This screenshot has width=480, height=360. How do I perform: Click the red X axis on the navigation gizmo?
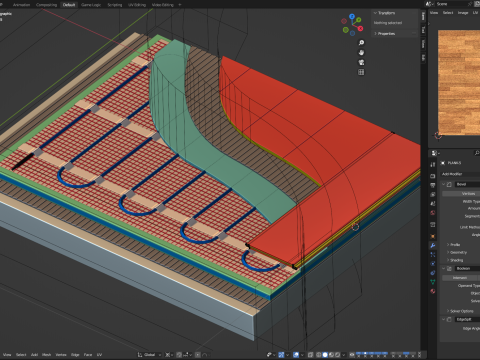pos(360,29)
